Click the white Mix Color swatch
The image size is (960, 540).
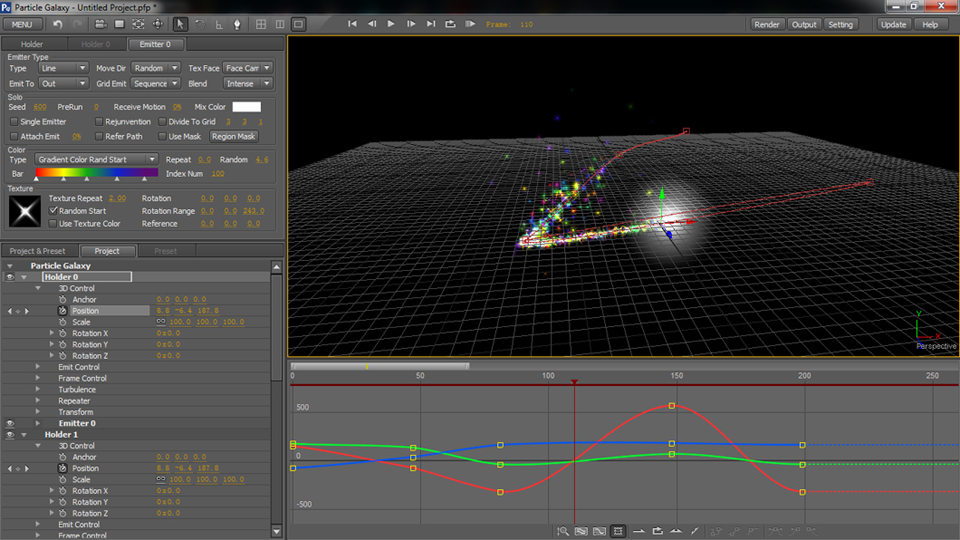(x=247, y=107)
